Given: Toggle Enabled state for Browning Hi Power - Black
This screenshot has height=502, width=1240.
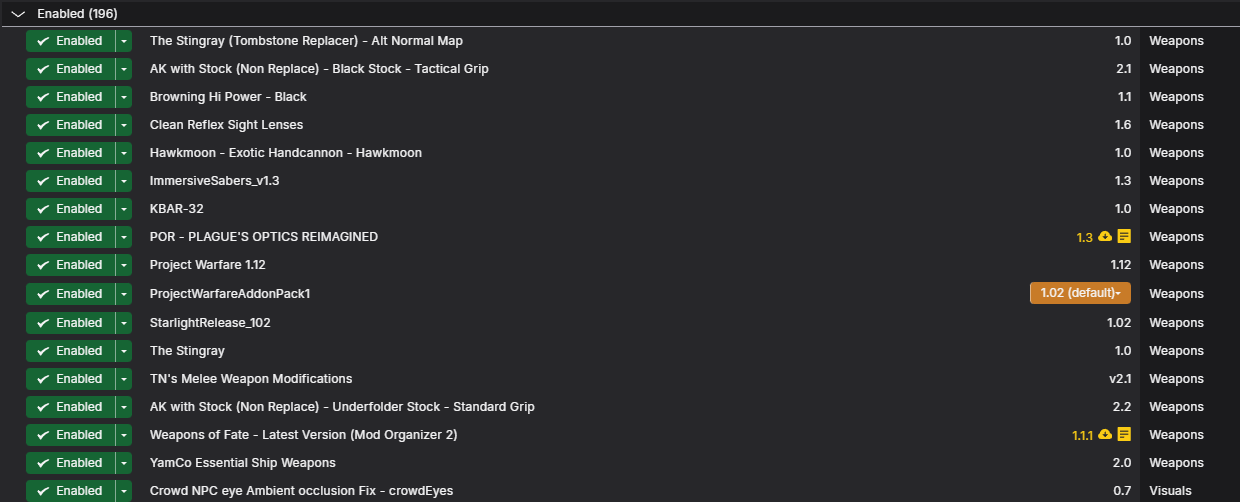Looking at the screenshot, I should 70,97.
